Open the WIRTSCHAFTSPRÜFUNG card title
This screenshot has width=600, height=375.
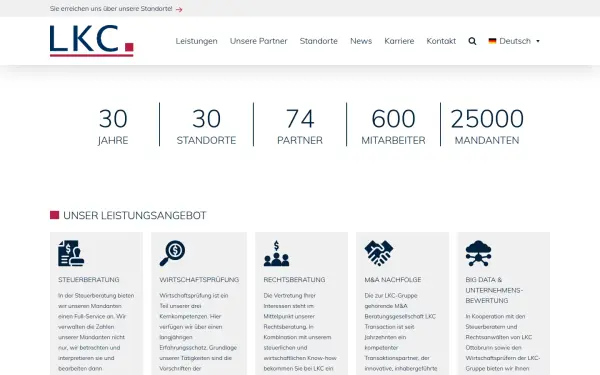[x=199, y=280]
